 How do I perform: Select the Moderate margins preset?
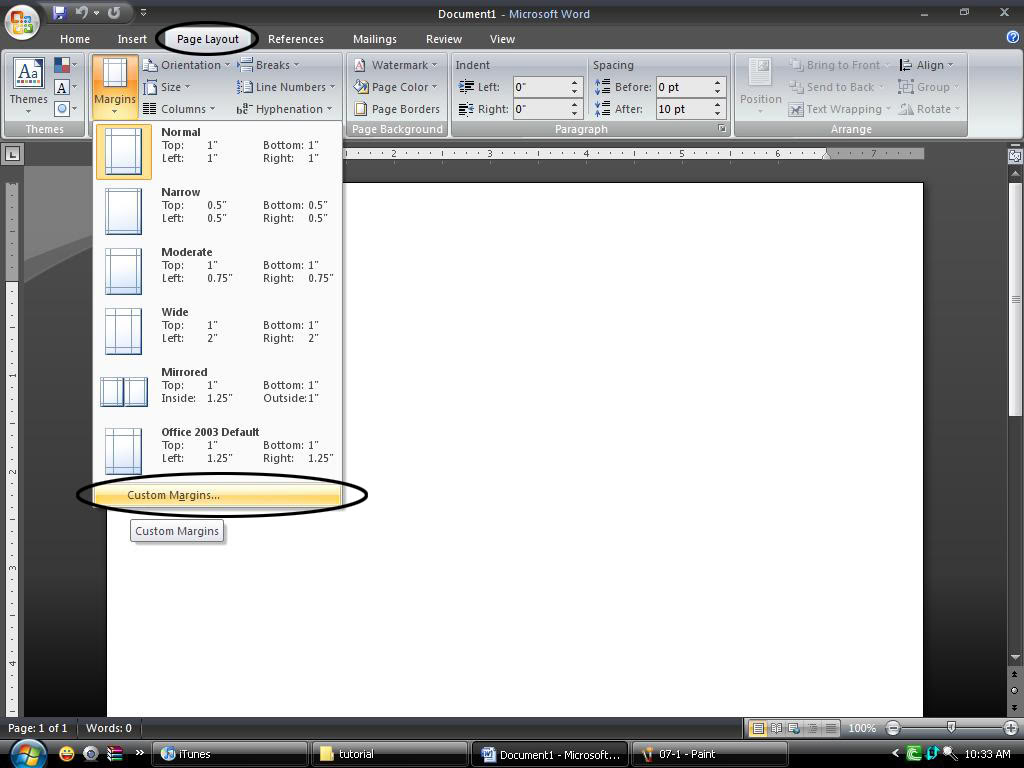[217, 271]
